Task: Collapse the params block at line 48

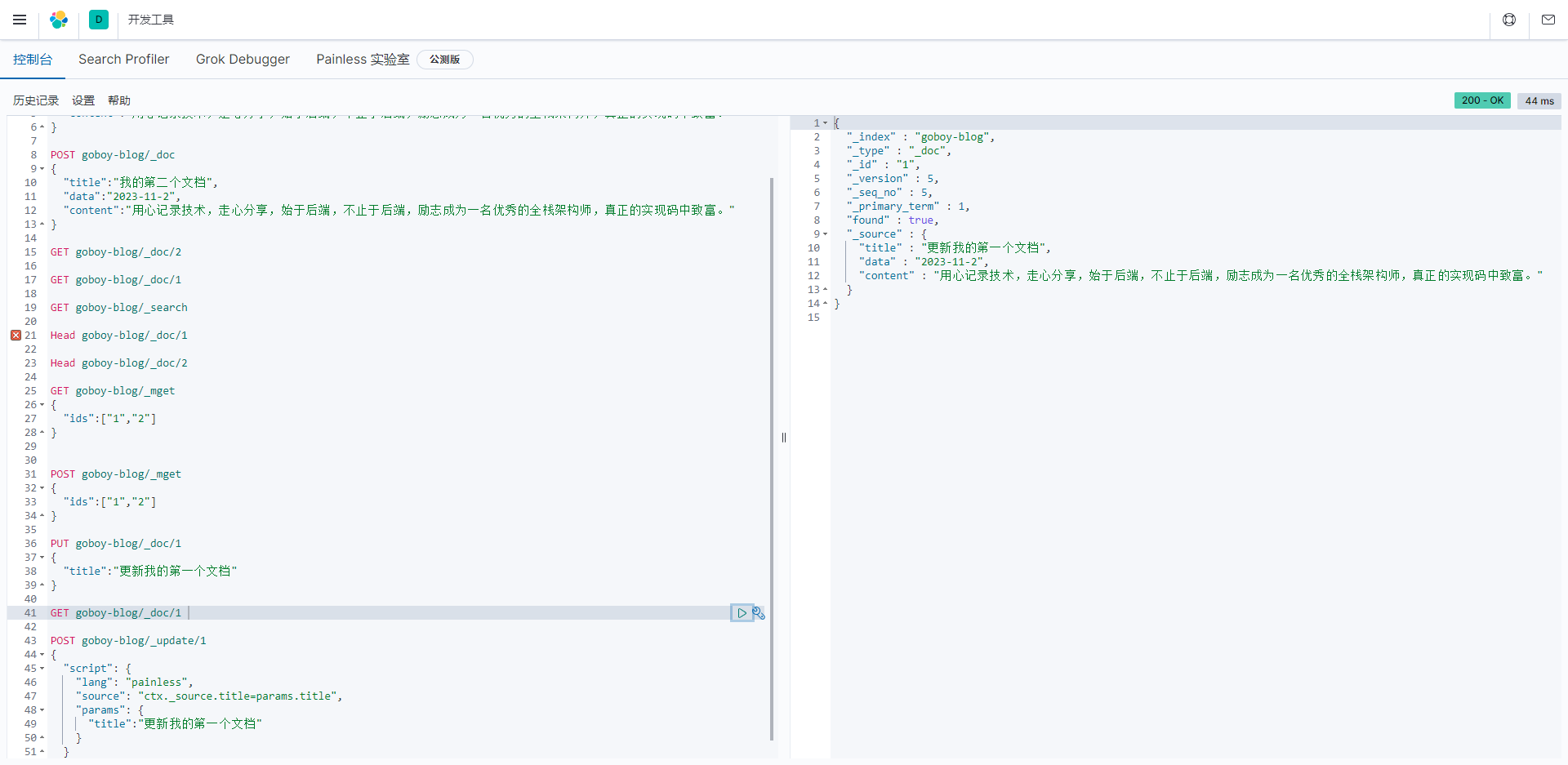Action: coord(42,710)
